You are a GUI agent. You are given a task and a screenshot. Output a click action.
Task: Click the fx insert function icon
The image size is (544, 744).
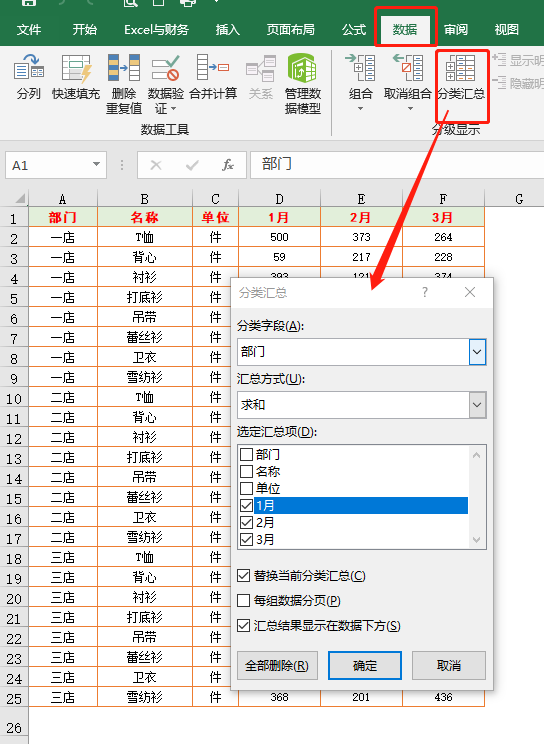point(228,165)
